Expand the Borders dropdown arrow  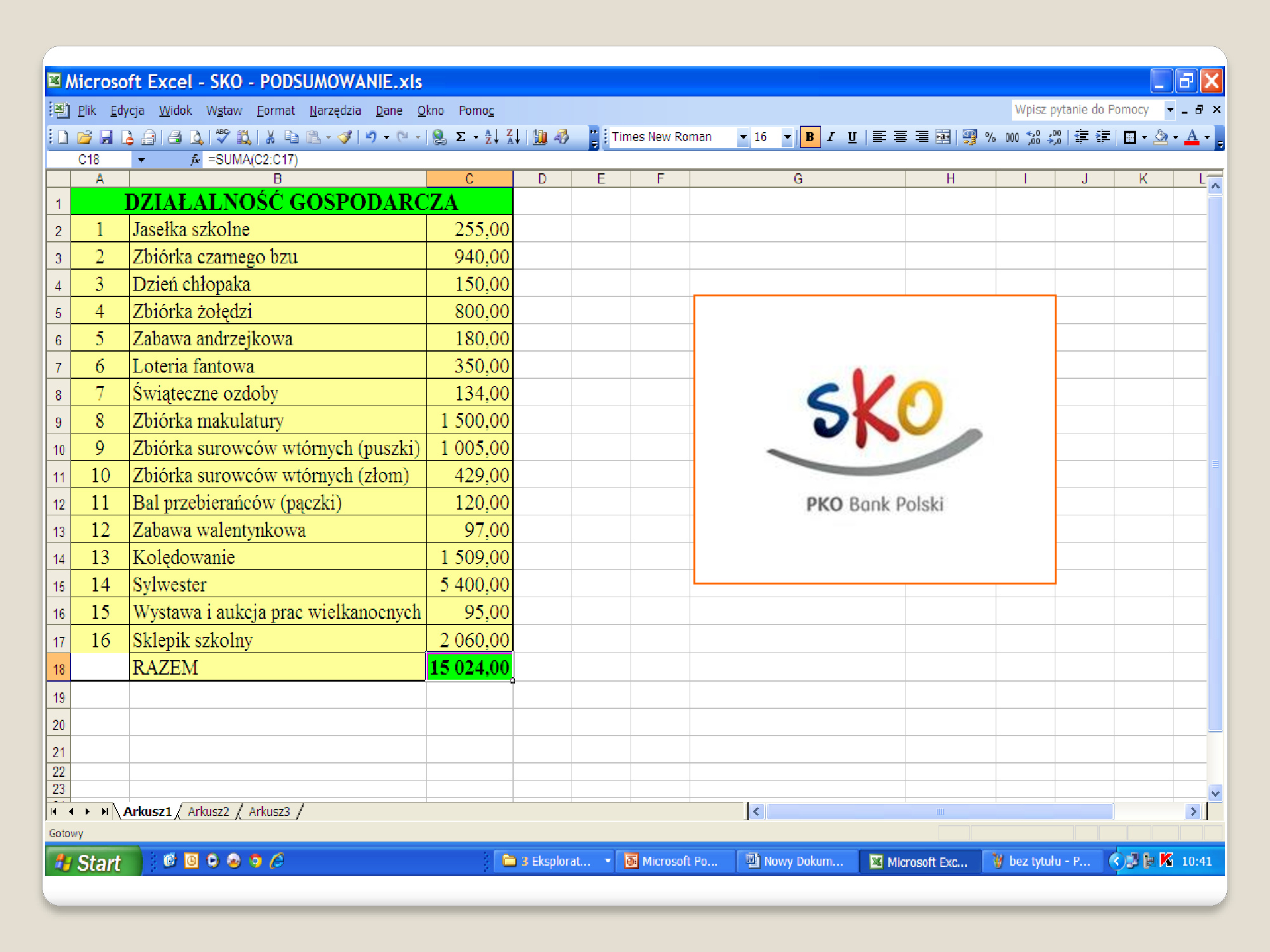click(1144, 137)
